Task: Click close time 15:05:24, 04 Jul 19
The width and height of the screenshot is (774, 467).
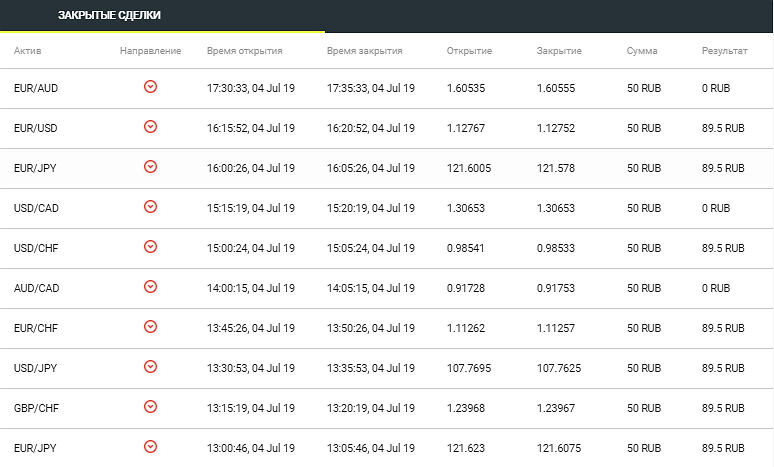Action: pos(371,248)
